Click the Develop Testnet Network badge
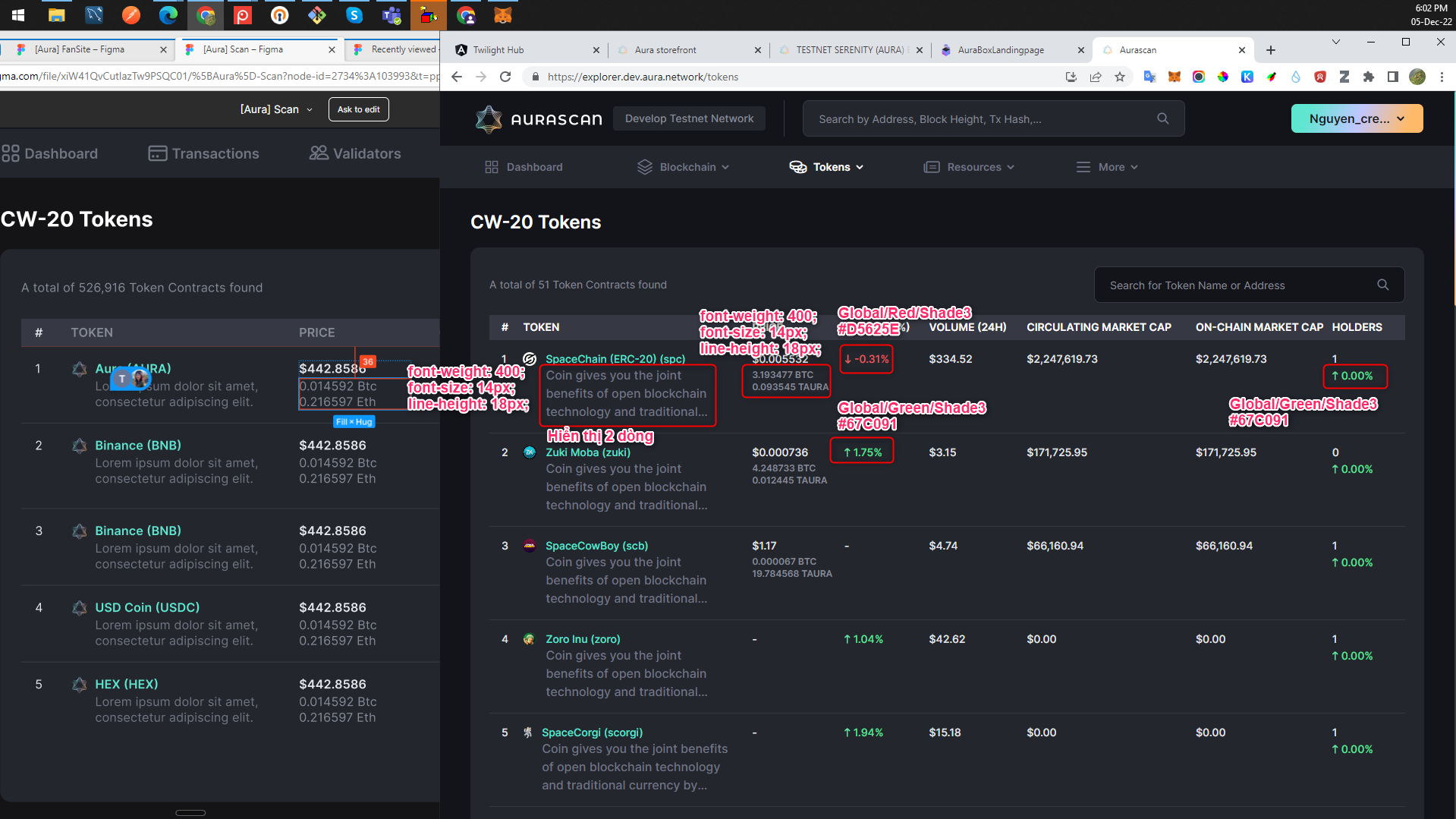The height and width of the screenshot is (819, 1456). (689, 118)
